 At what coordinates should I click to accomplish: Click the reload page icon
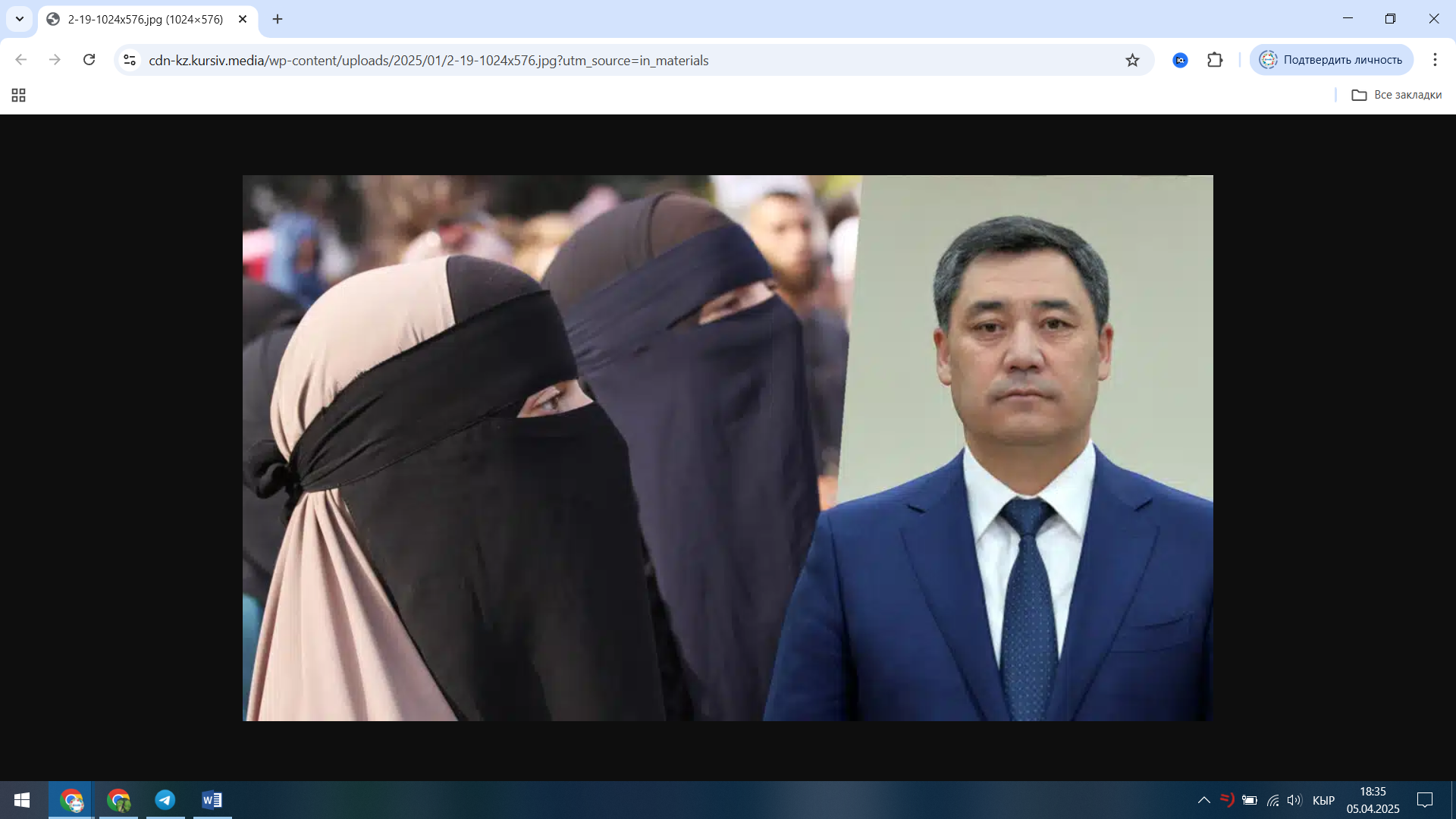pos(89,60)
